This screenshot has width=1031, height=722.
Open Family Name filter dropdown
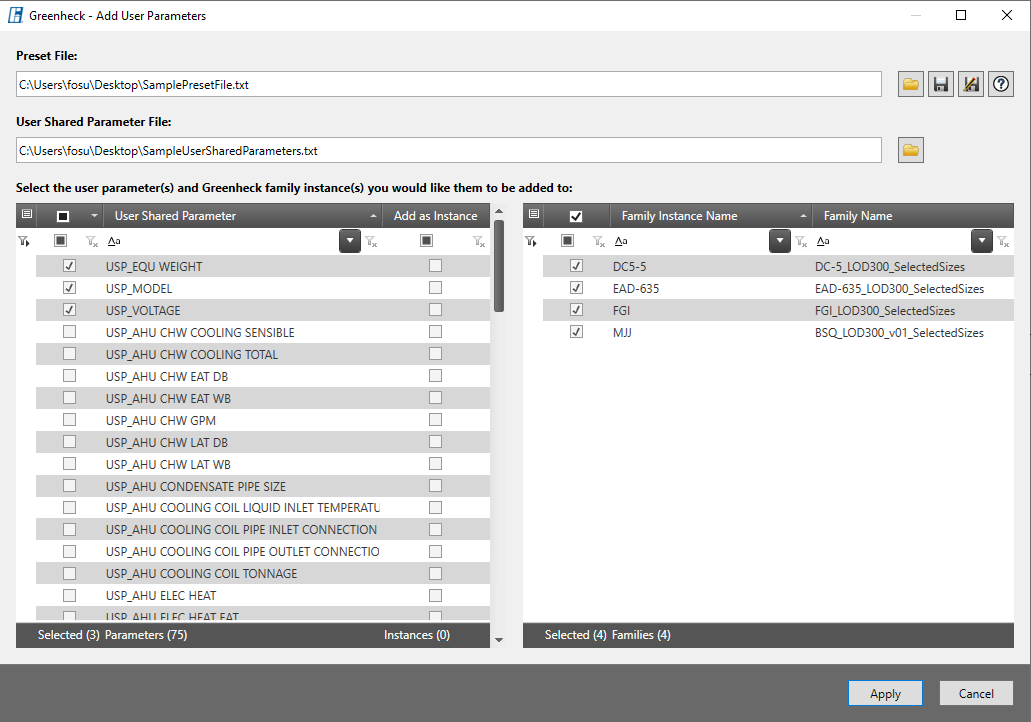(x=982, y=241)
